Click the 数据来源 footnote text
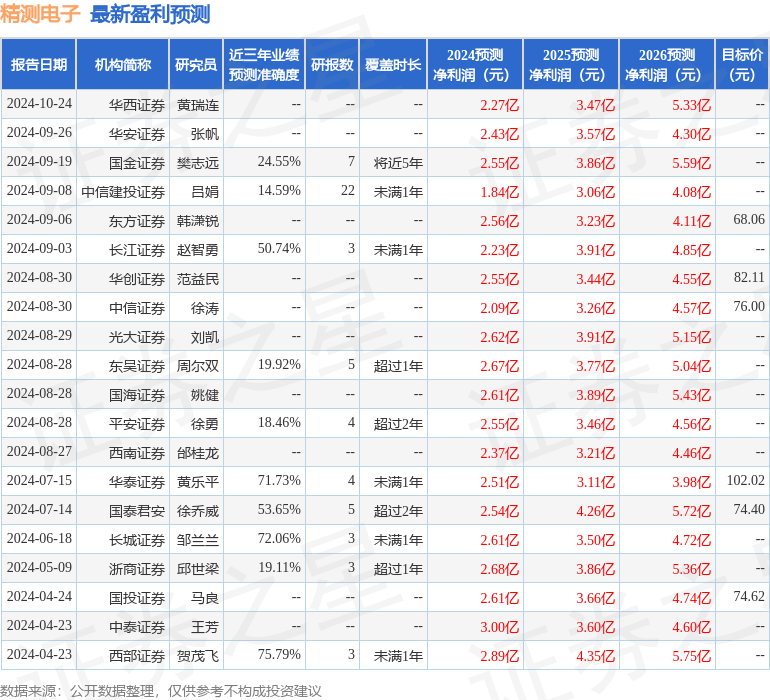 (161, 691)
